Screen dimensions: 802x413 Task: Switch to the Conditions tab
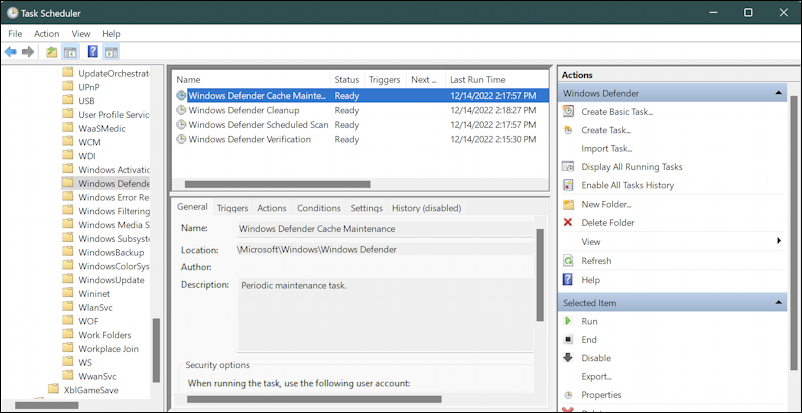click(x=319, y=208)
